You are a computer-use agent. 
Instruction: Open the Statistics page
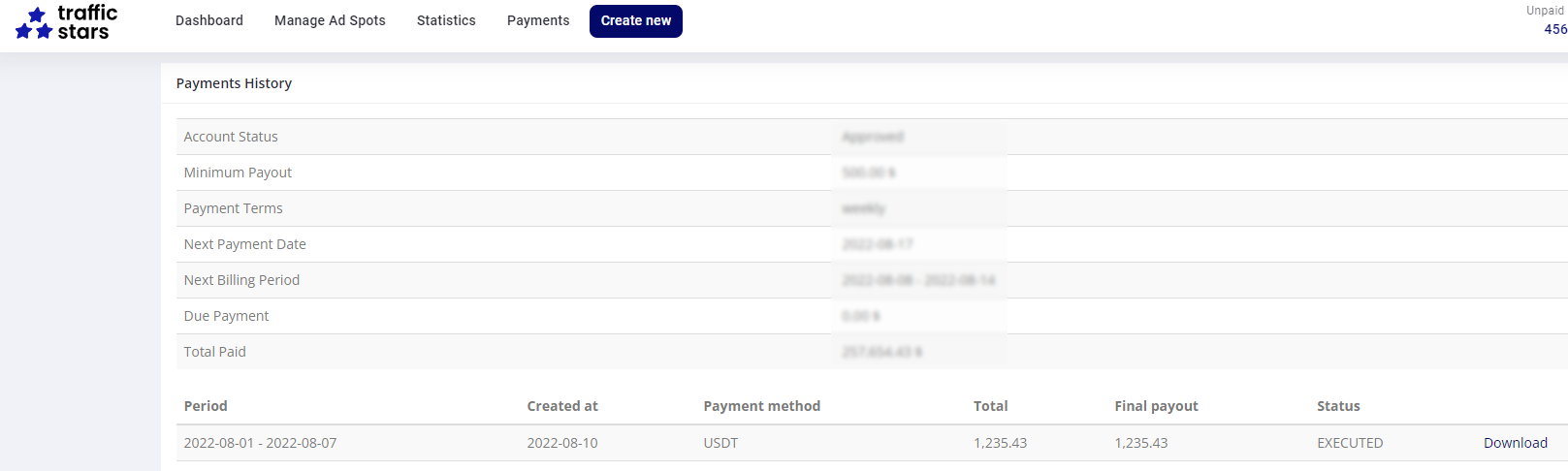(x=446, y=20)
